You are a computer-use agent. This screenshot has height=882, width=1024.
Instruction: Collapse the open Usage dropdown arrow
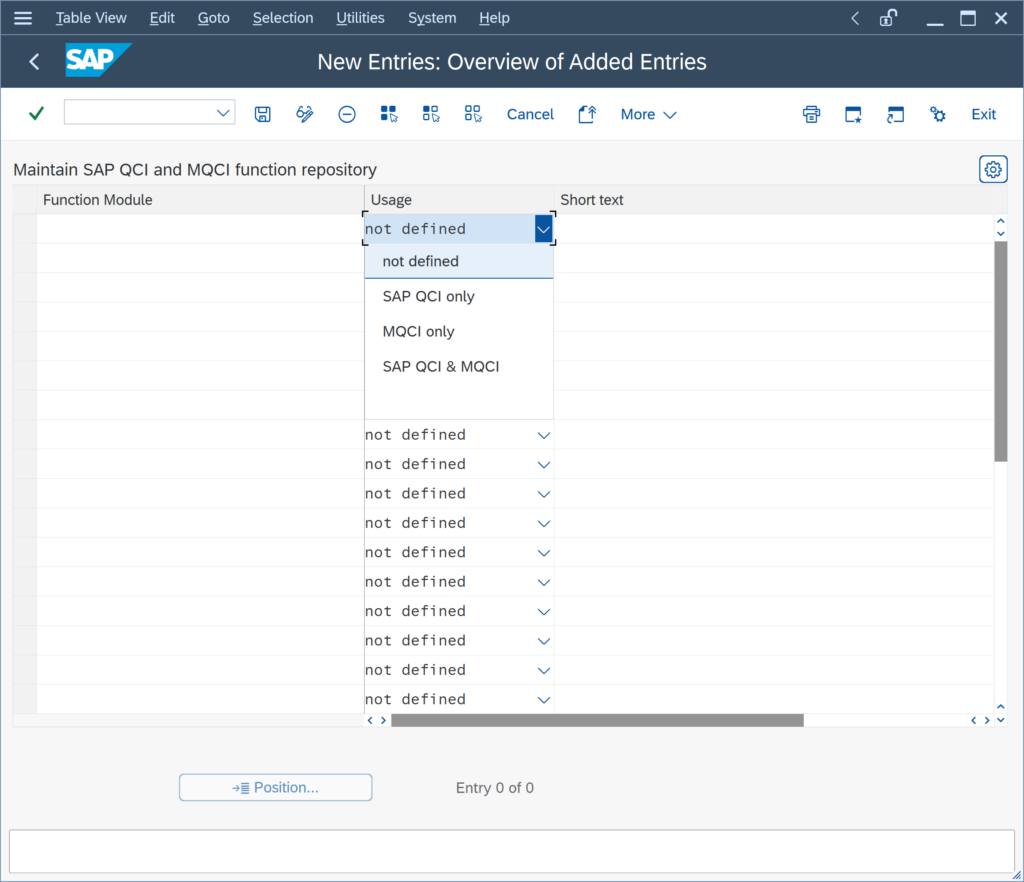[543, 229]
